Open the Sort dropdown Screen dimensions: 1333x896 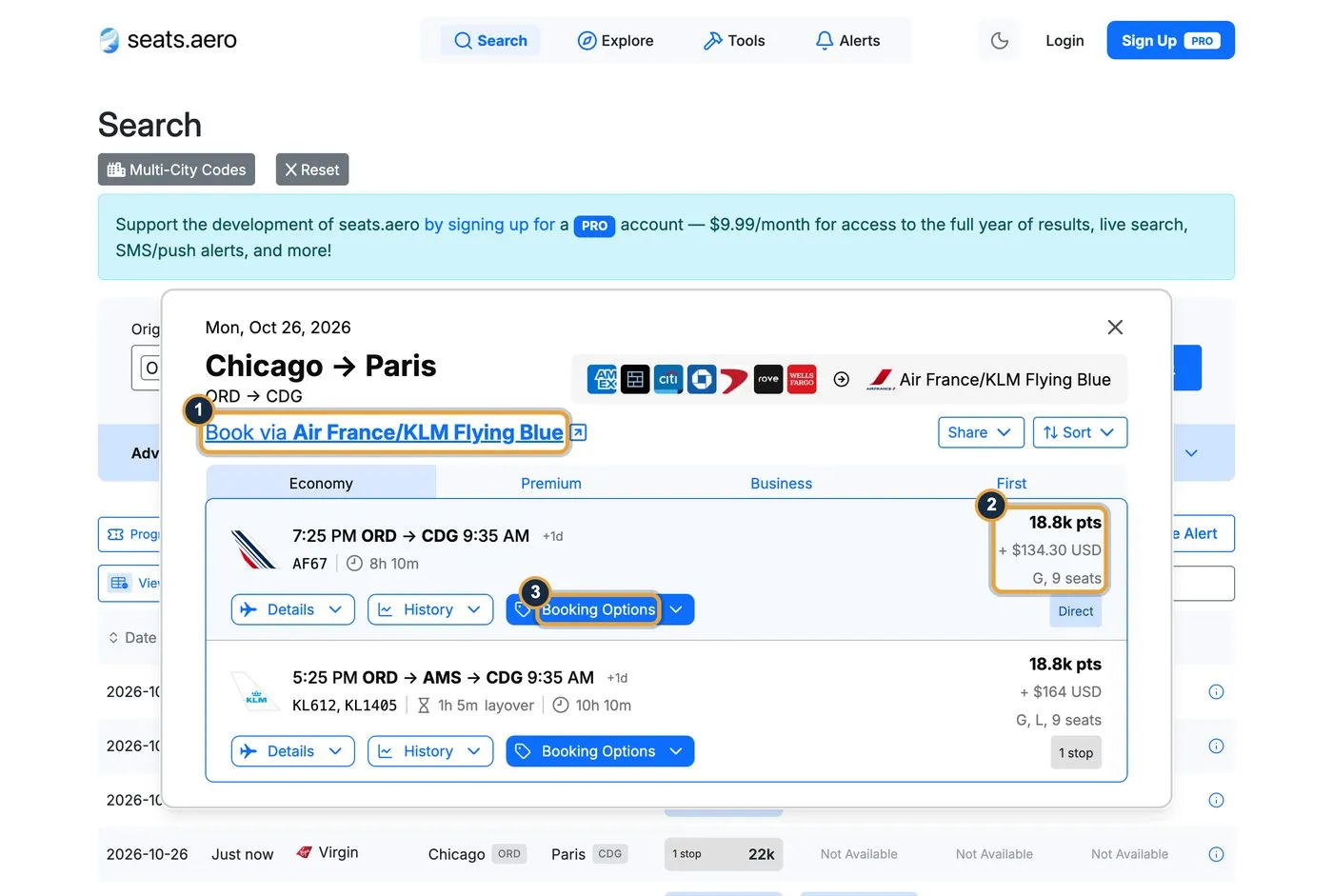[1080, 432]
